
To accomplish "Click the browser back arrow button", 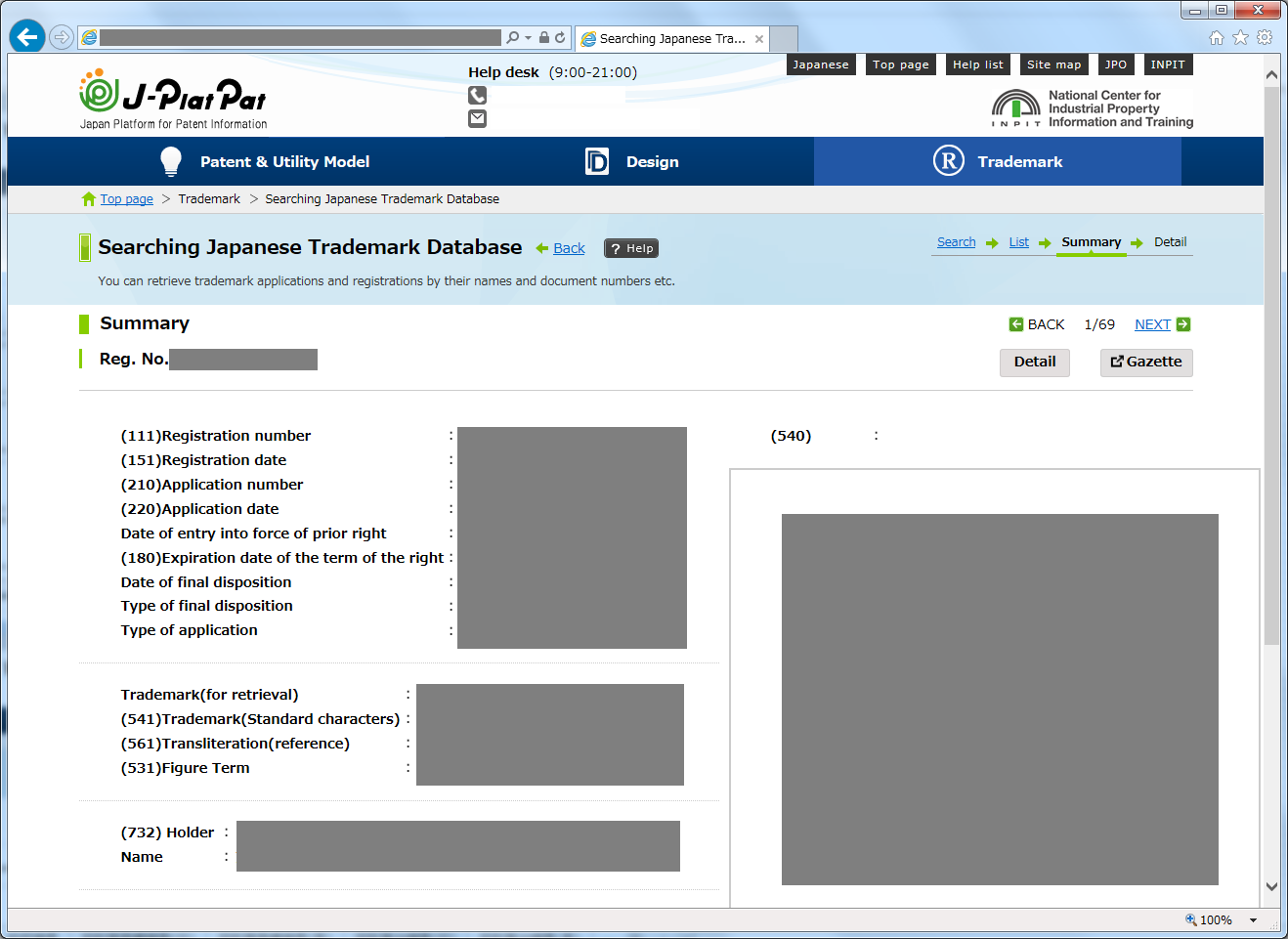I will [x=27, y=37].
